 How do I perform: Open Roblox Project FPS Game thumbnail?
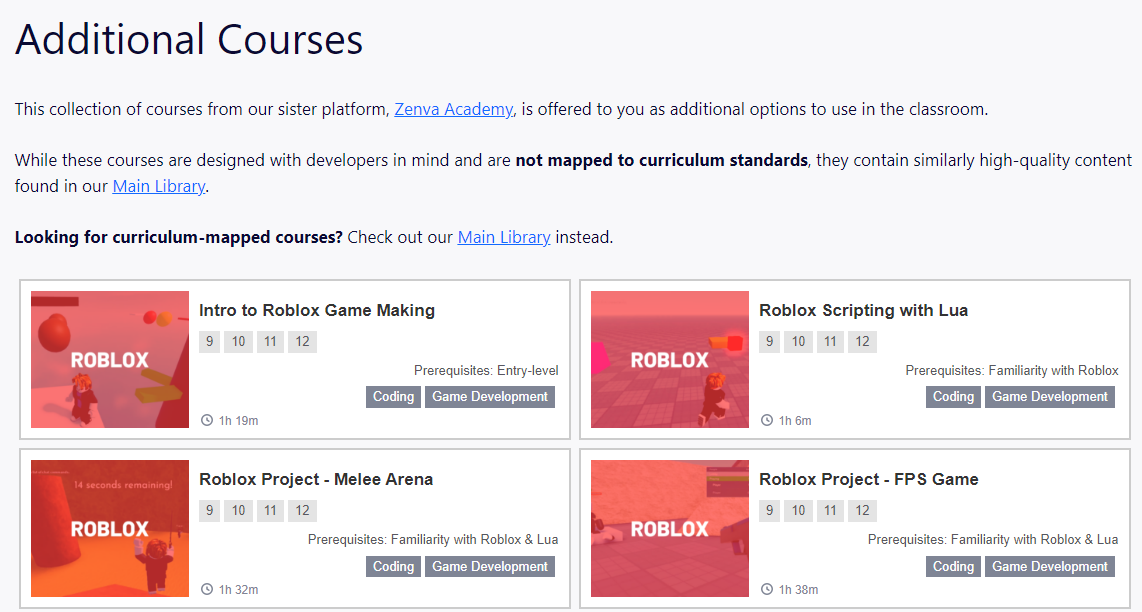pyautogui.click(x=670, y=528)
